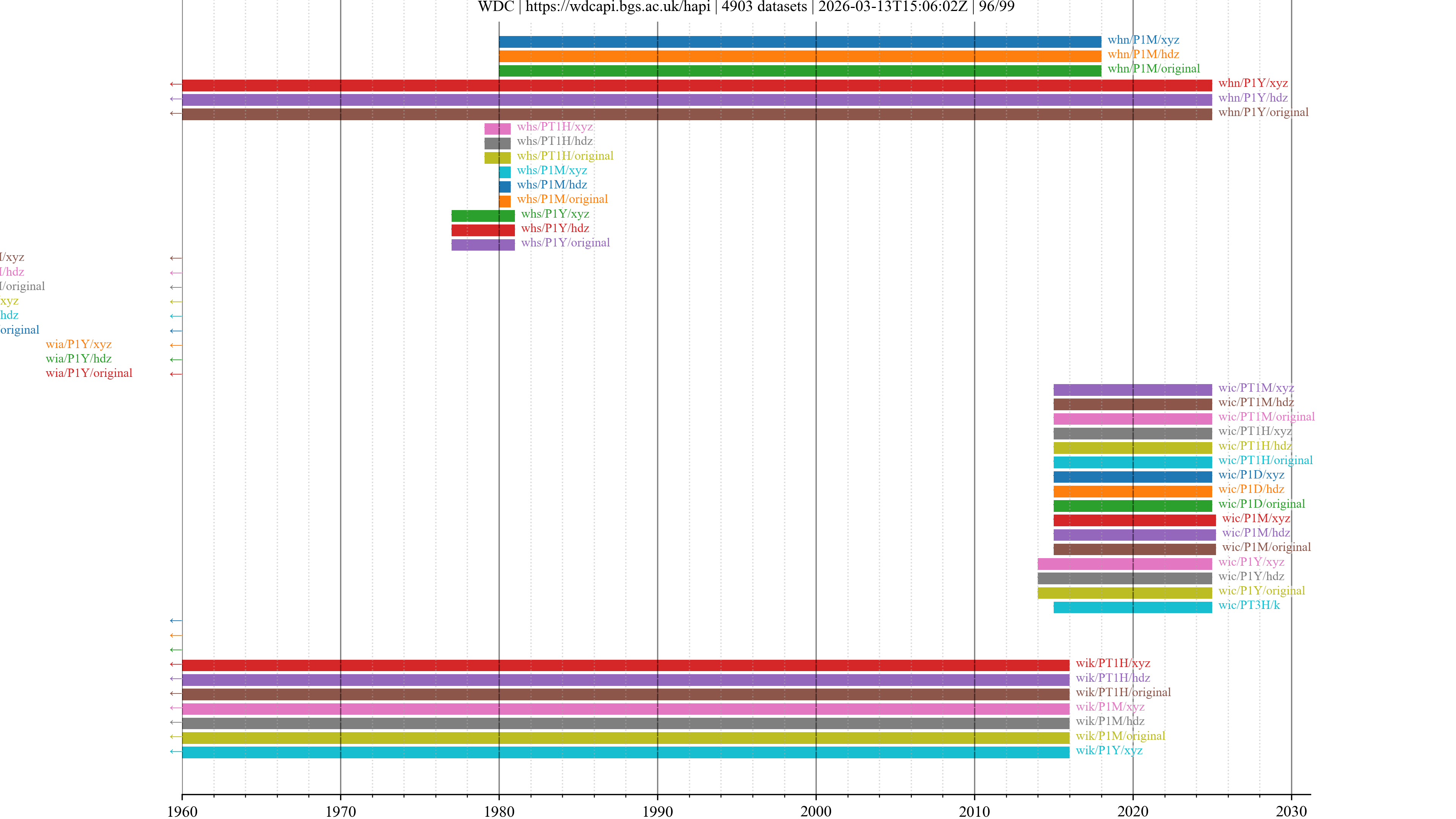This screenshot has width=1456, height=819.
Task: Click the pink arrow left of wik/P1M/xyz bar
Action: (176, 708)
